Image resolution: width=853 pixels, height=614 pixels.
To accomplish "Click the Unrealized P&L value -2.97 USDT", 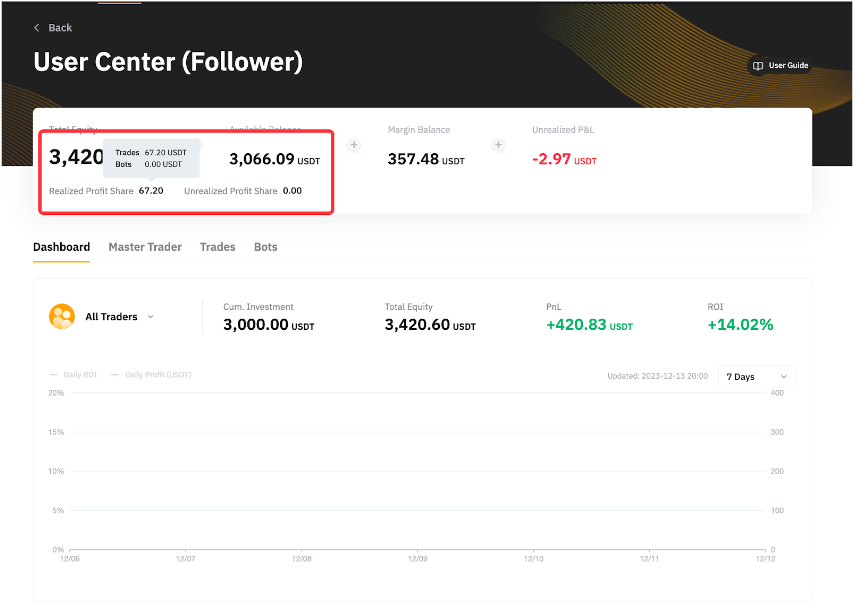I will 564,159.
